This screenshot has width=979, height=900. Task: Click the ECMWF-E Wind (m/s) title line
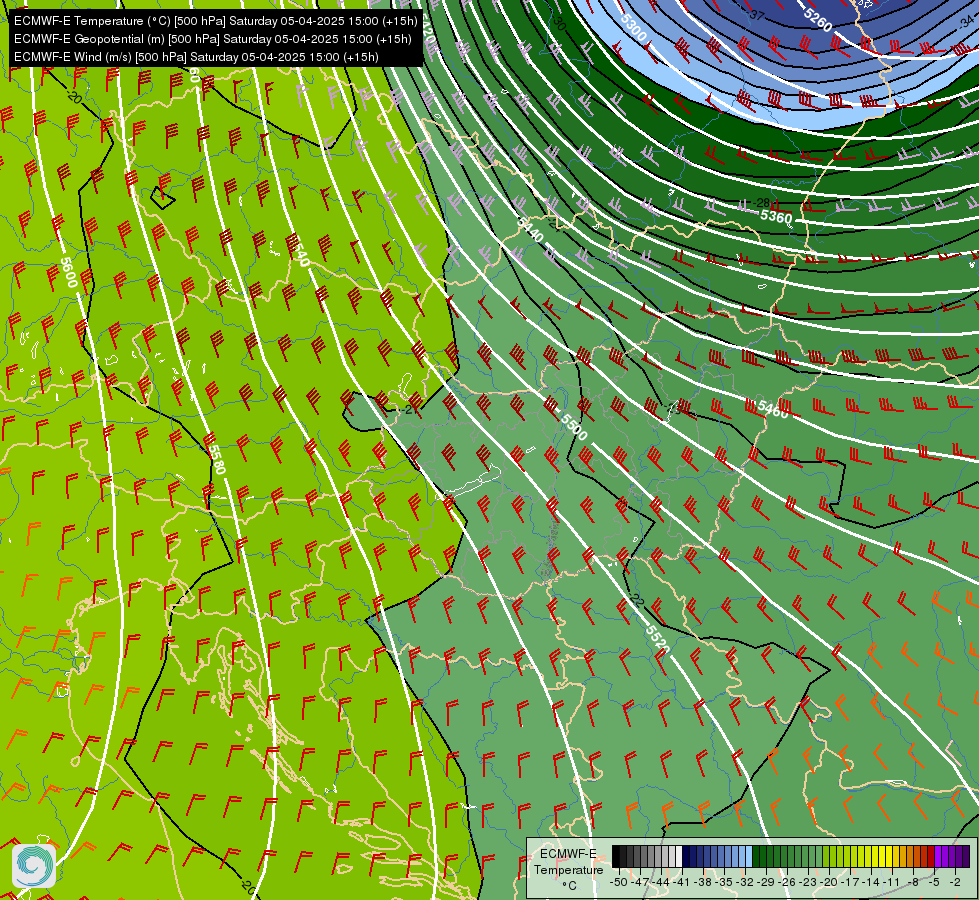[196, 57]
